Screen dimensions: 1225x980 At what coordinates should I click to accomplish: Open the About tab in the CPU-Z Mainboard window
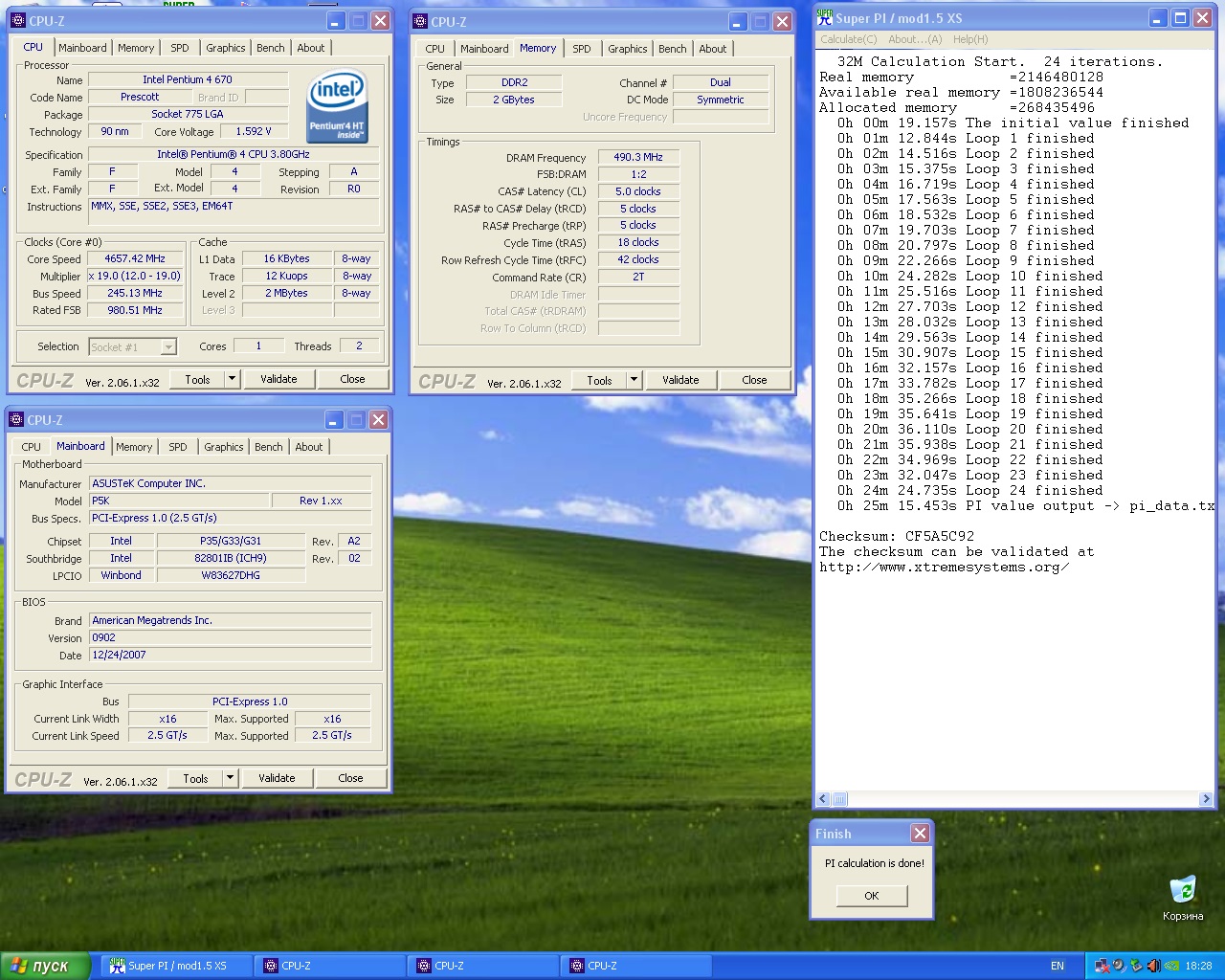pyautogui.click(x=308, y=447)
